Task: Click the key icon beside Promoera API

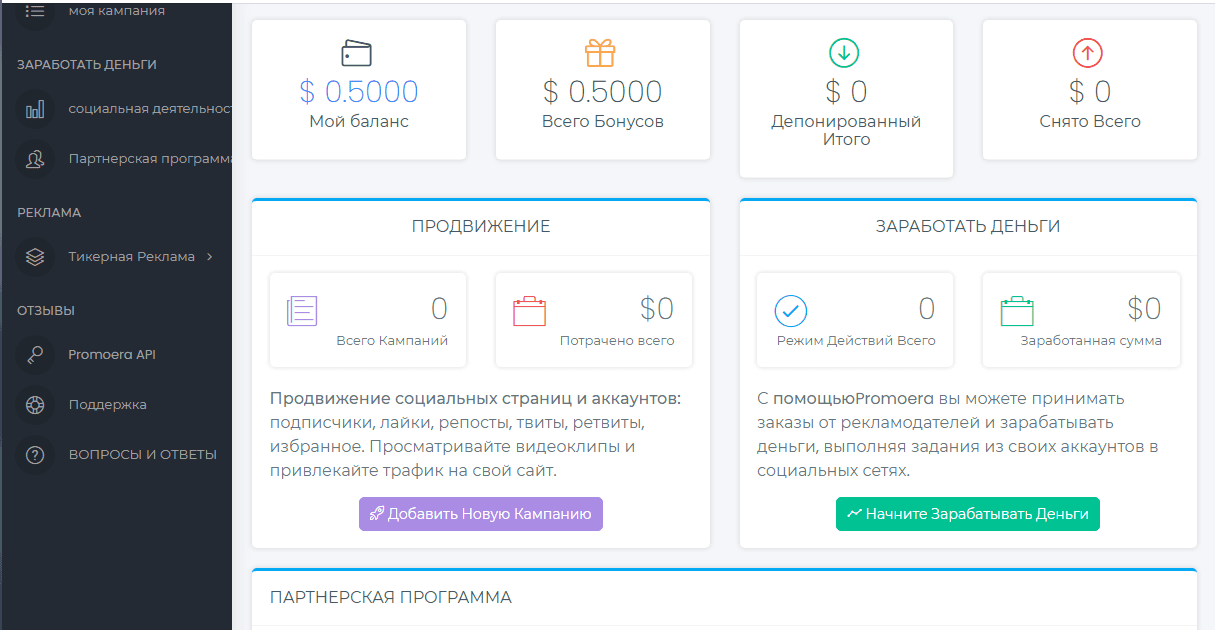Action: coord(35,355)
